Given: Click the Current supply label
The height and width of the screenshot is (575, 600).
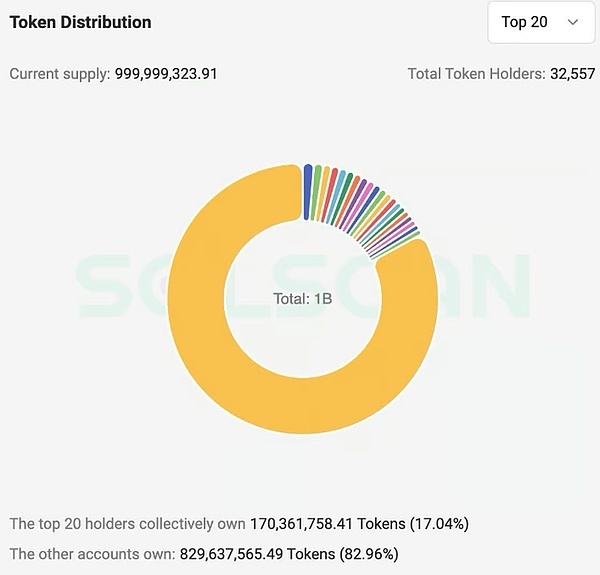Looking at the screenshot, I should click(58, 74).
